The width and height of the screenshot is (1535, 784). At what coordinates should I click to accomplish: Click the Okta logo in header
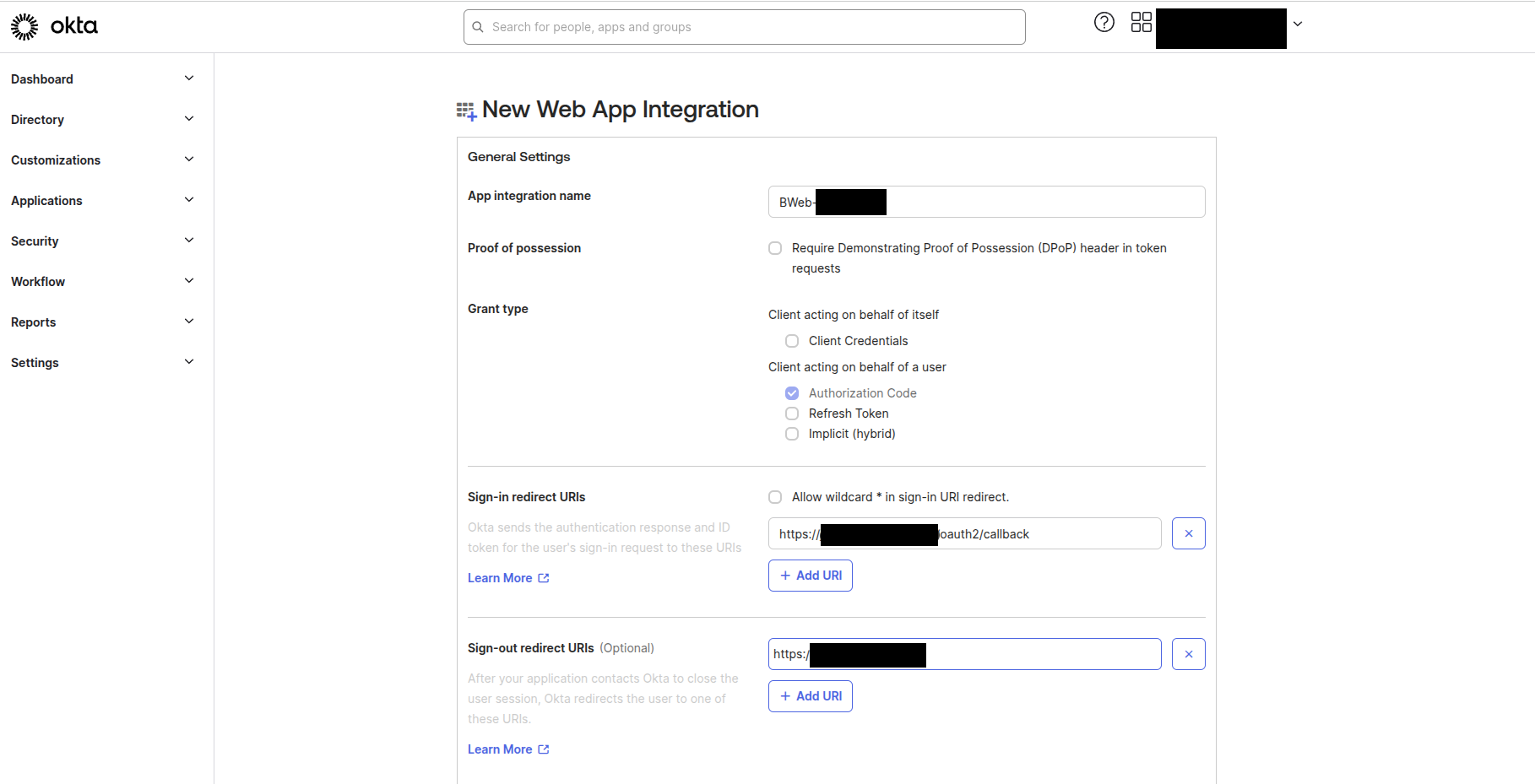(54, 26)
